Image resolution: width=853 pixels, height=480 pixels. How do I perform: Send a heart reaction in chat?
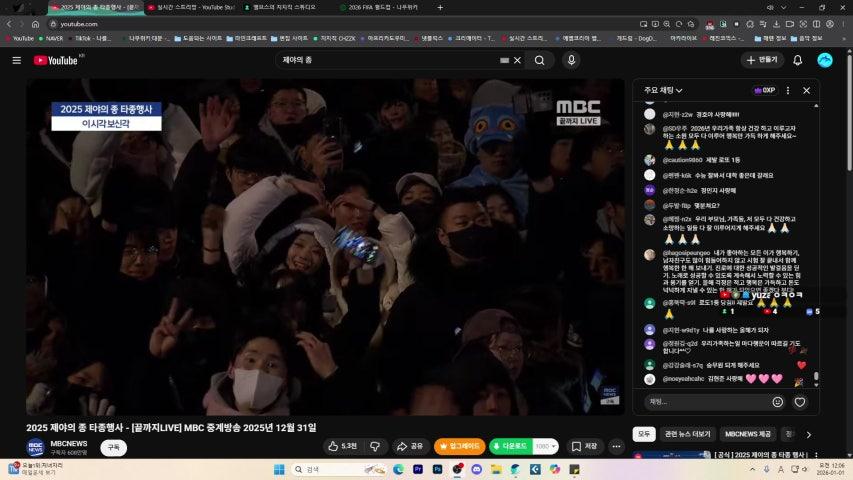[800, 402]
